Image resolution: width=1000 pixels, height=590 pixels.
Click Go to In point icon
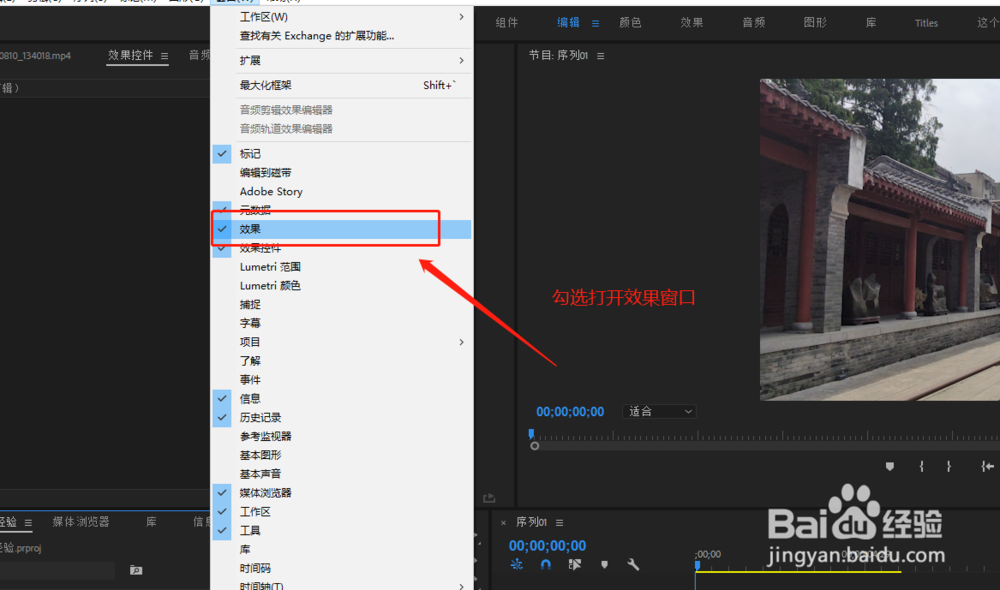tap(987, 467)
